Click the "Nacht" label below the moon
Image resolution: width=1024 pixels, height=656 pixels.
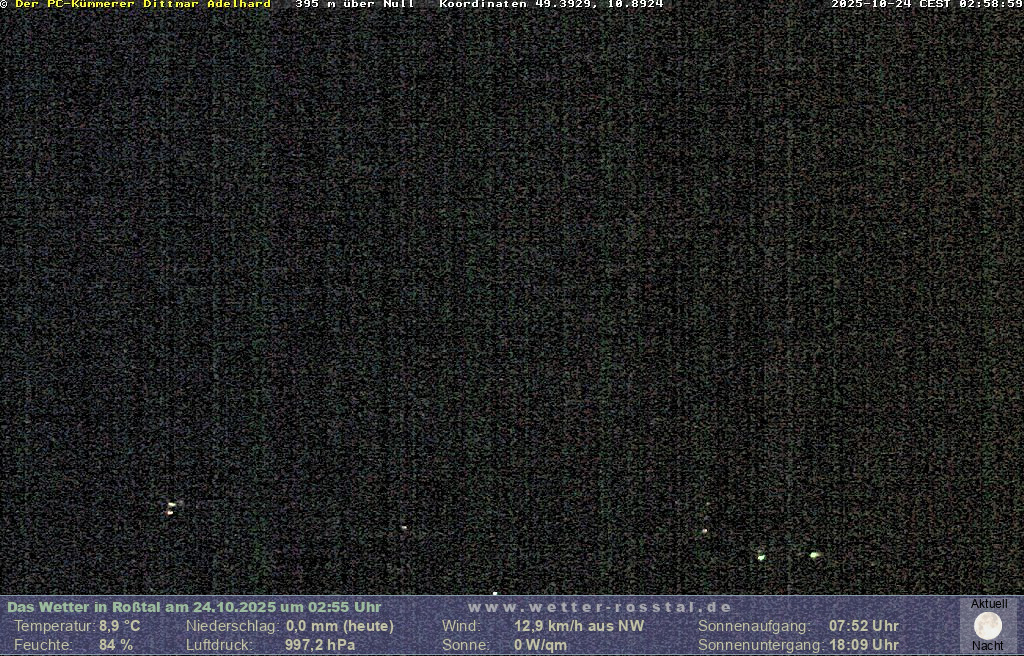coord(988,646)
